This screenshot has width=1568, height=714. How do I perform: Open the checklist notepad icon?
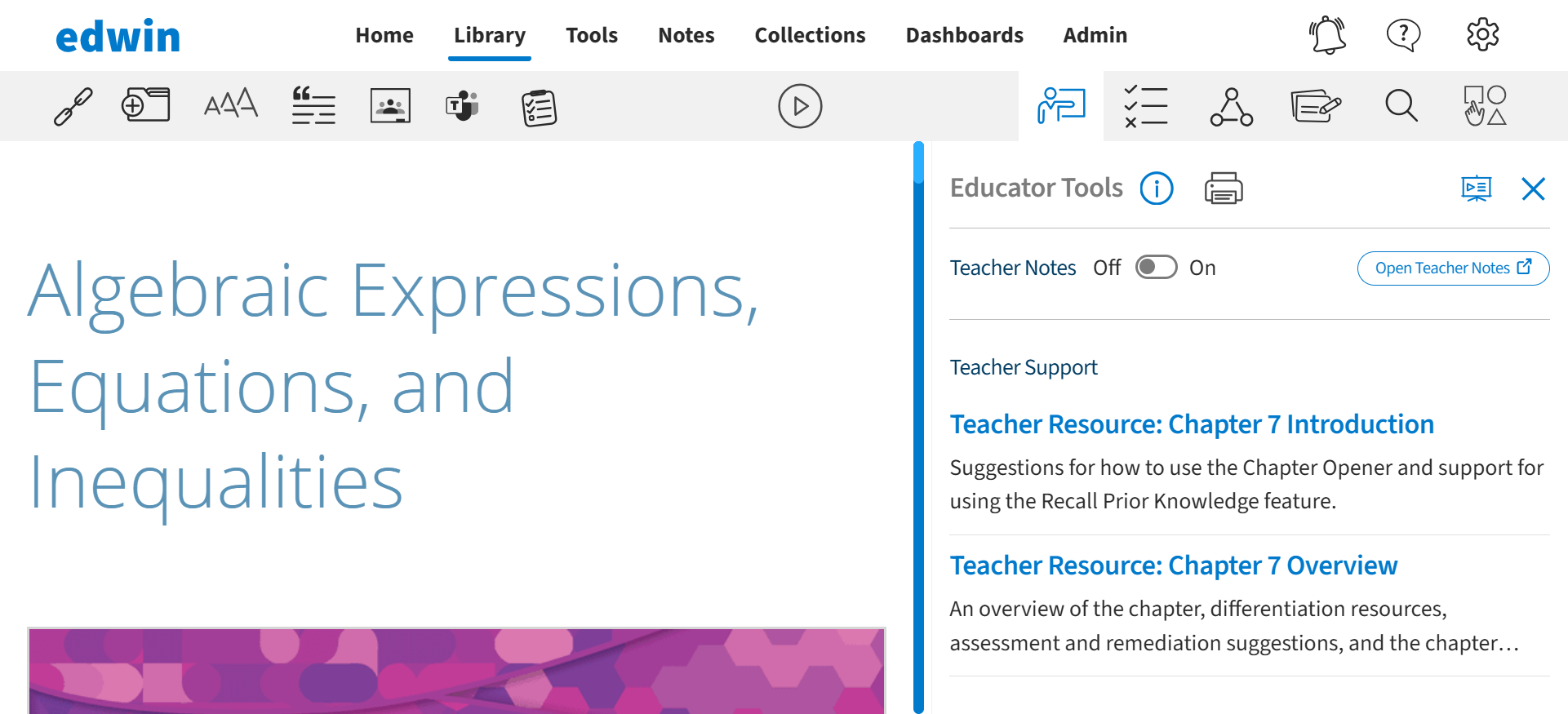coord(539,108)
